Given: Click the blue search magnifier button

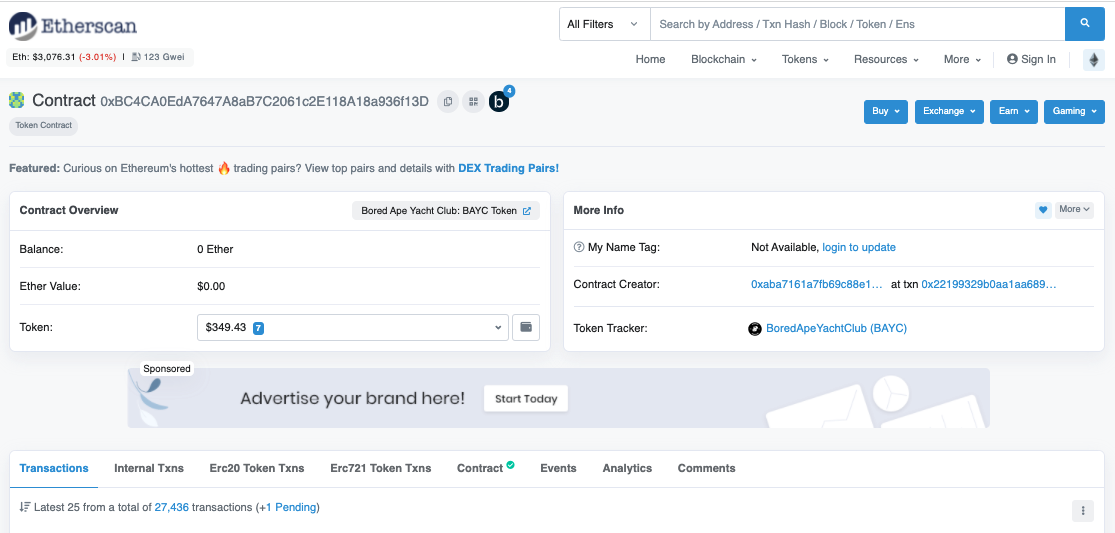Looking at the screenshot, I should (1084, 24).
